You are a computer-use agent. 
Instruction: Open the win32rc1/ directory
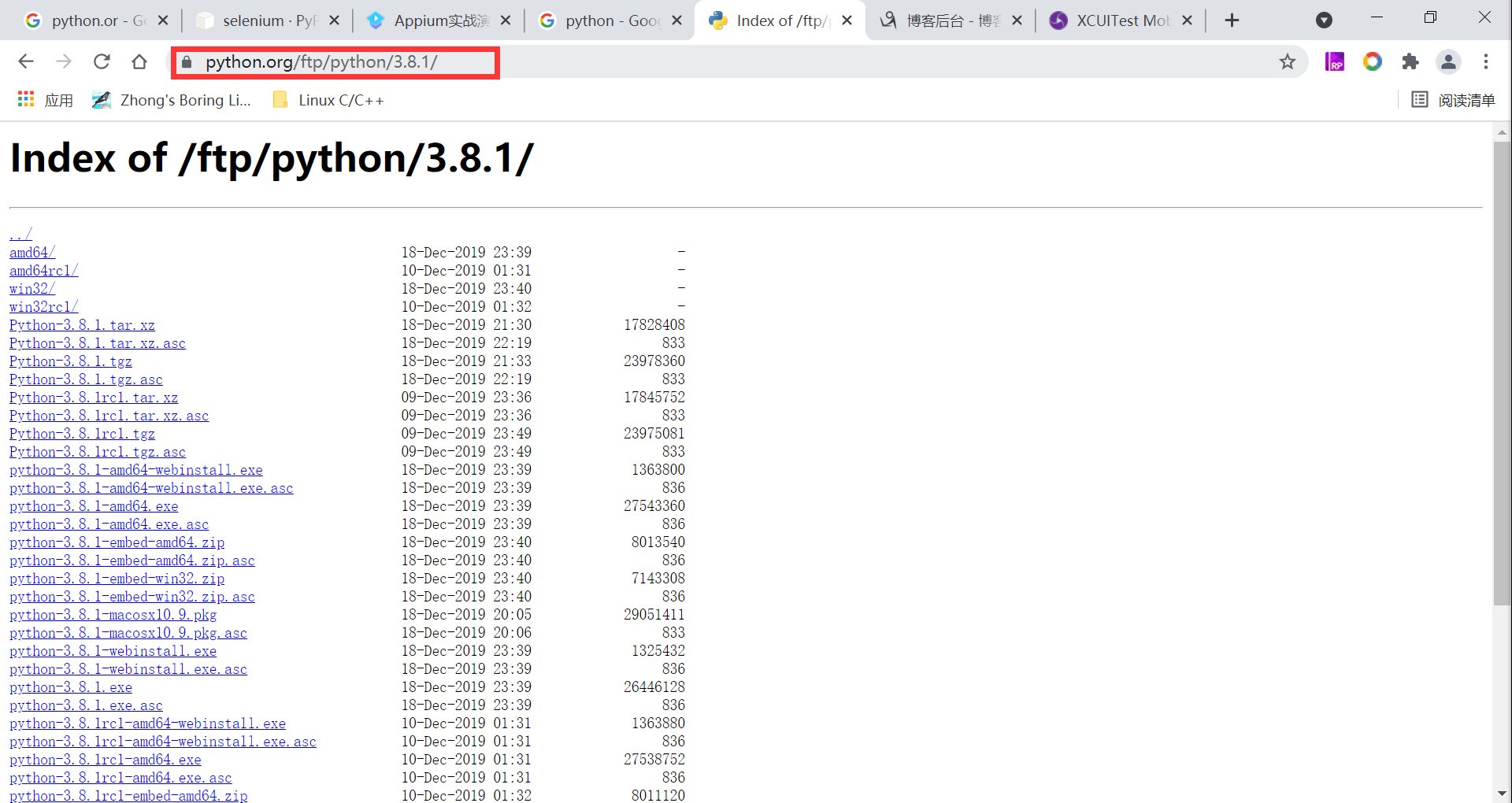pos(44,306)
